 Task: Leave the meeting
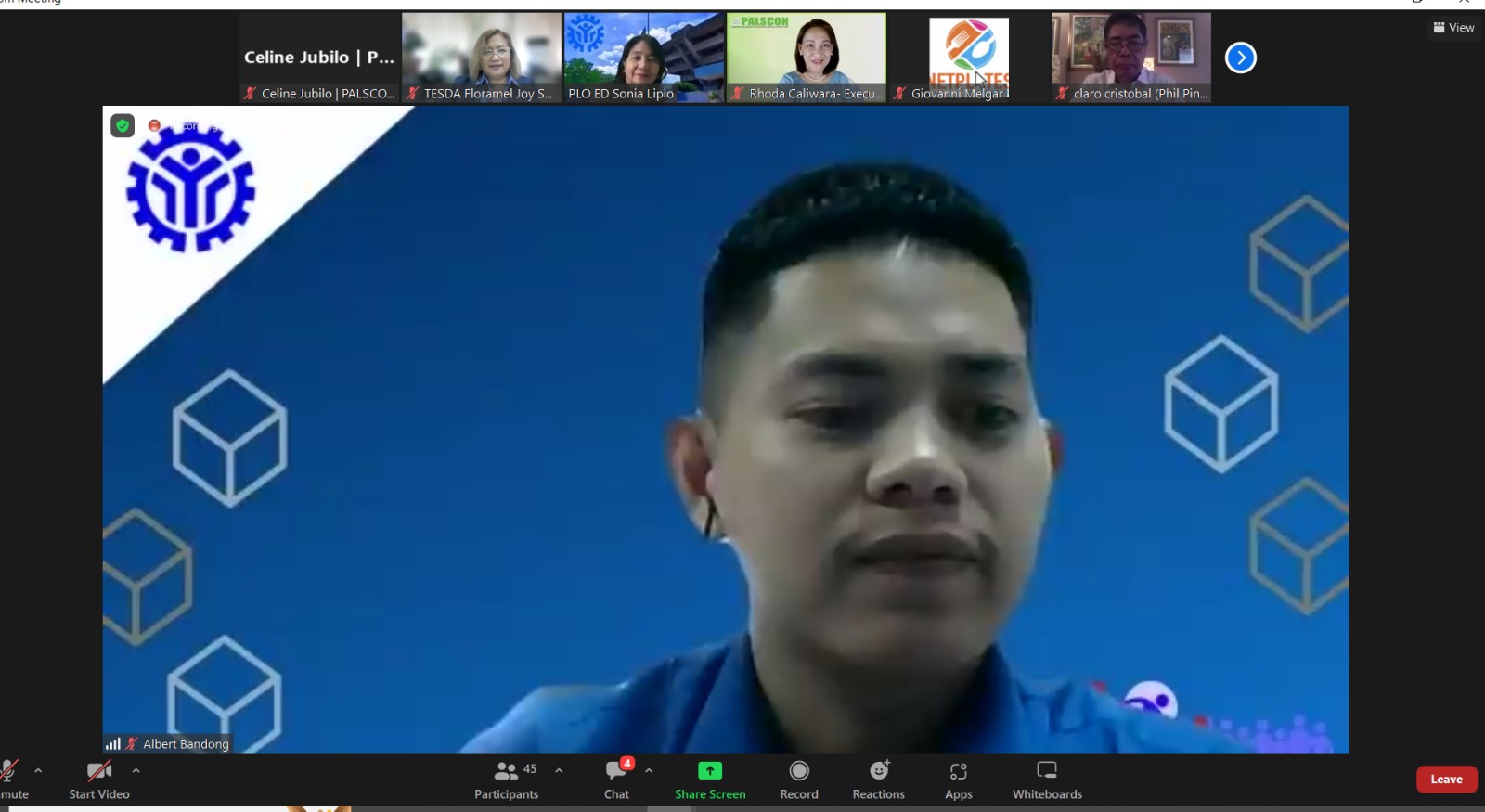tap(1446, 780)
